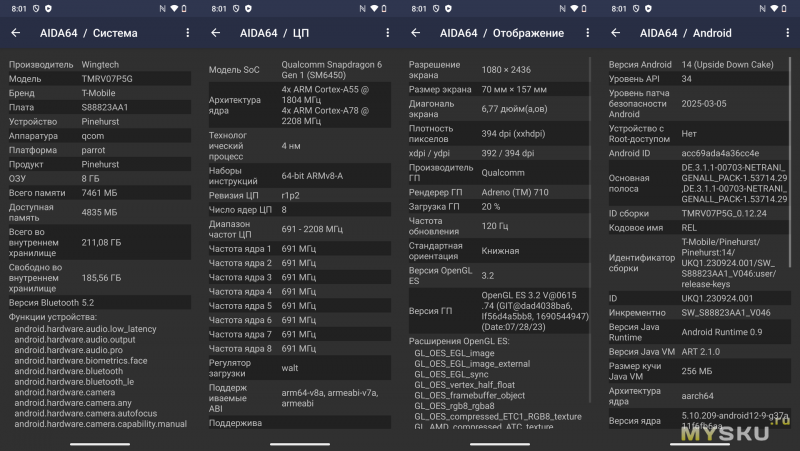The width and height of the screenshot is (800, 451).
Task: Select the Размер кучи Java VM row
Action: 699,371
